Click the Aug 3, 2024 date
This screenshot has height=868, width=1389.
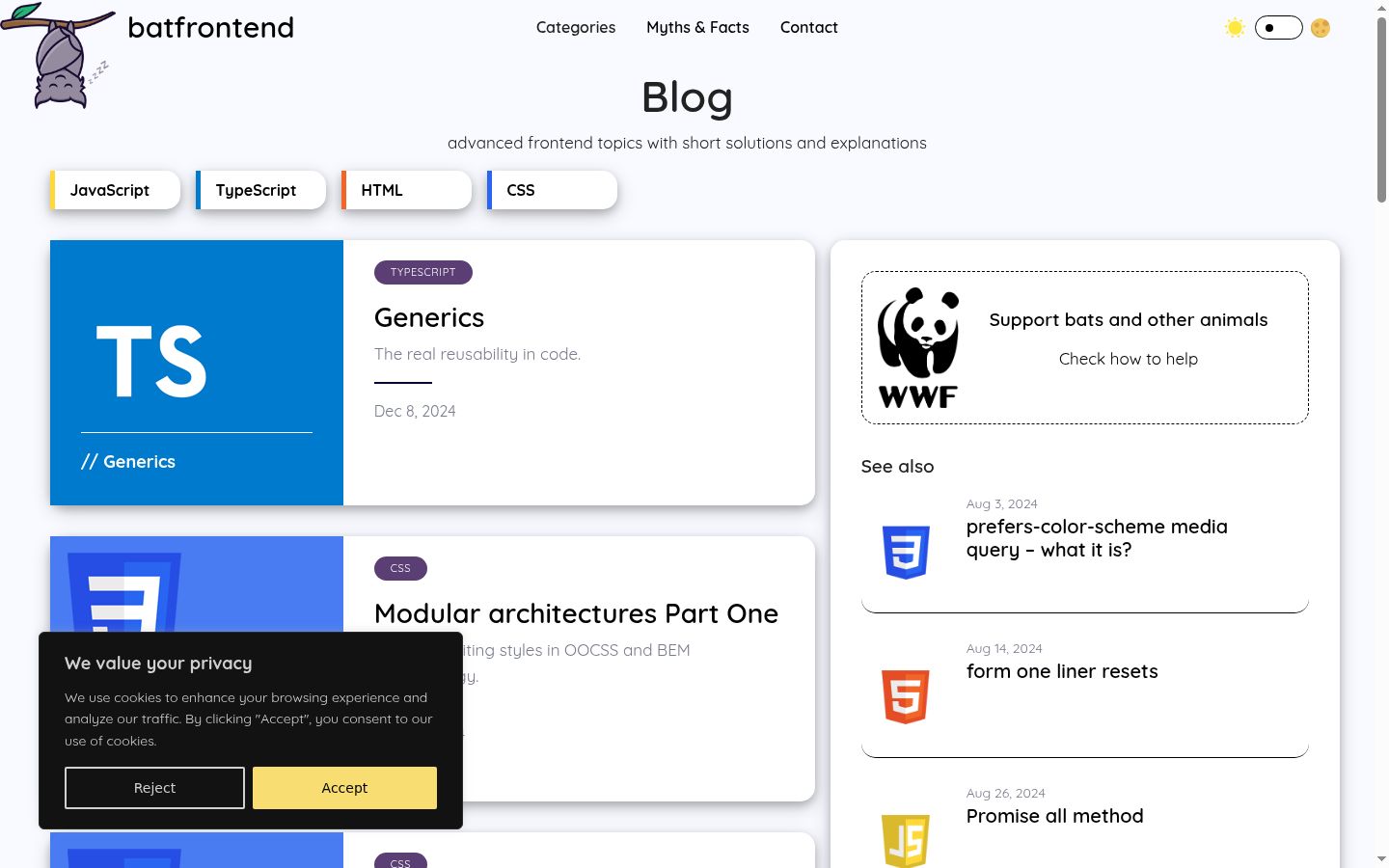(x=1002, y=503)
